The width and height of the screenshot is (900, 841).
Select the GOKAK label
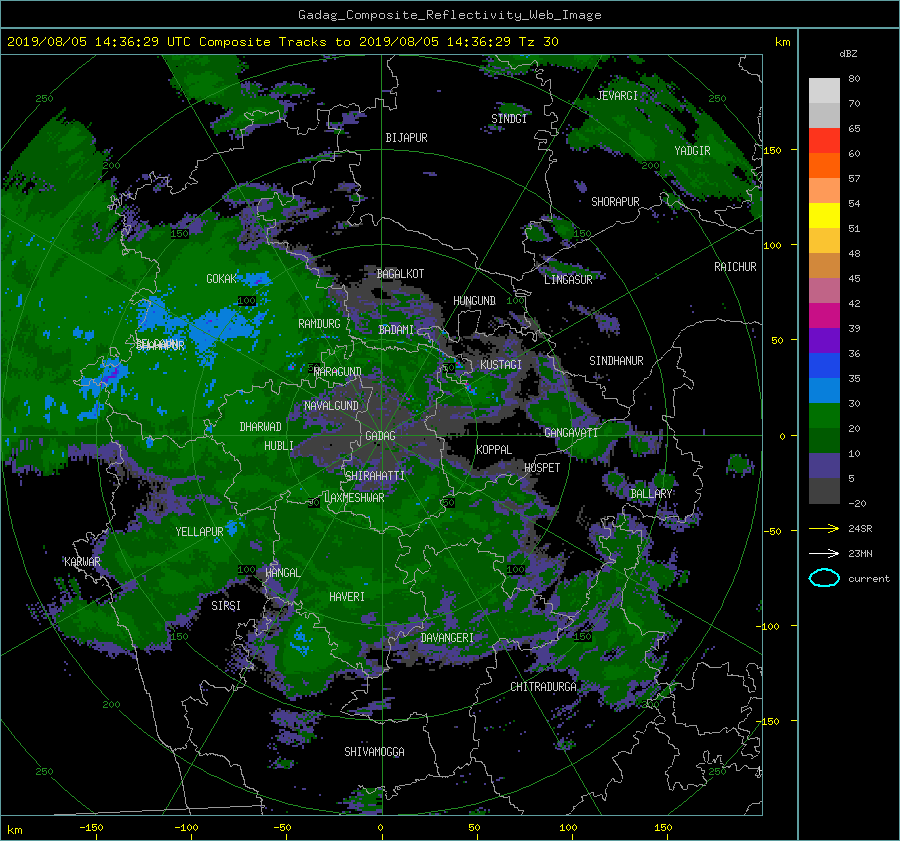(x=222, y=279)
